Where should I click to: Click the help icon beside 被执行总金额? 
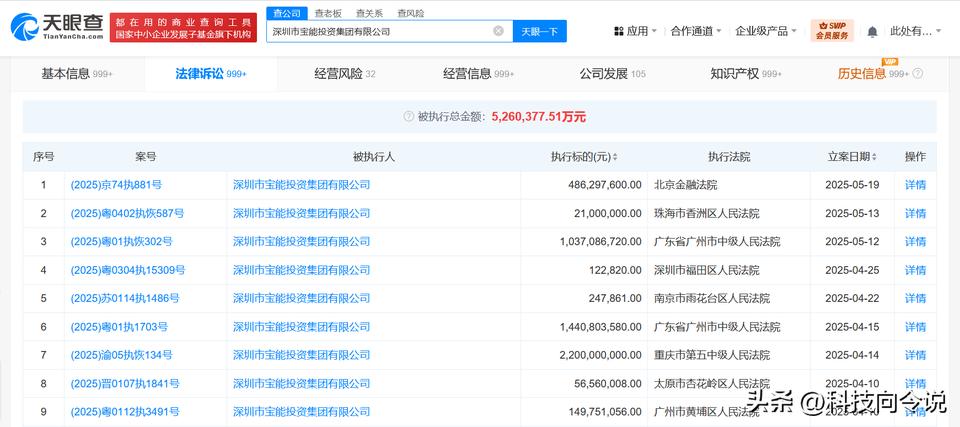409,116
